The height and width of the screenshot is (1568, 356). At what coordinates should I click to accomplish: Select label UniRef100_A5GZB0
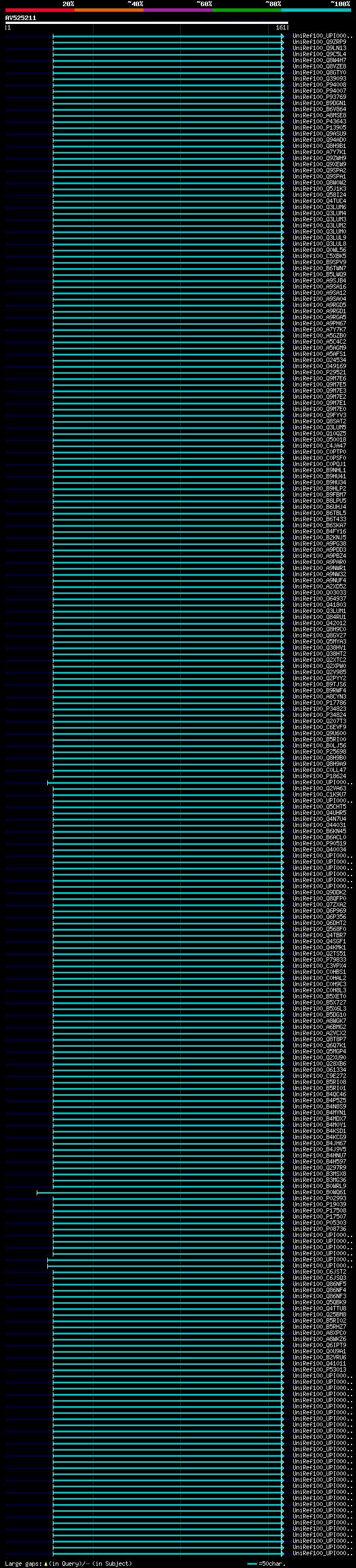coord(319,336)
